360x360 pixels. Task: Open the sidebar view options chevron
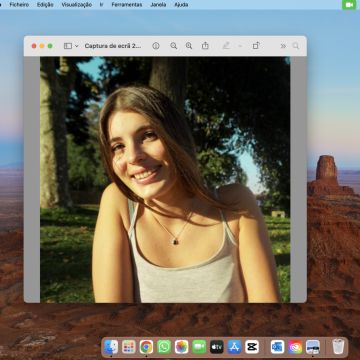pyautogui.click(x=77, y=46)
